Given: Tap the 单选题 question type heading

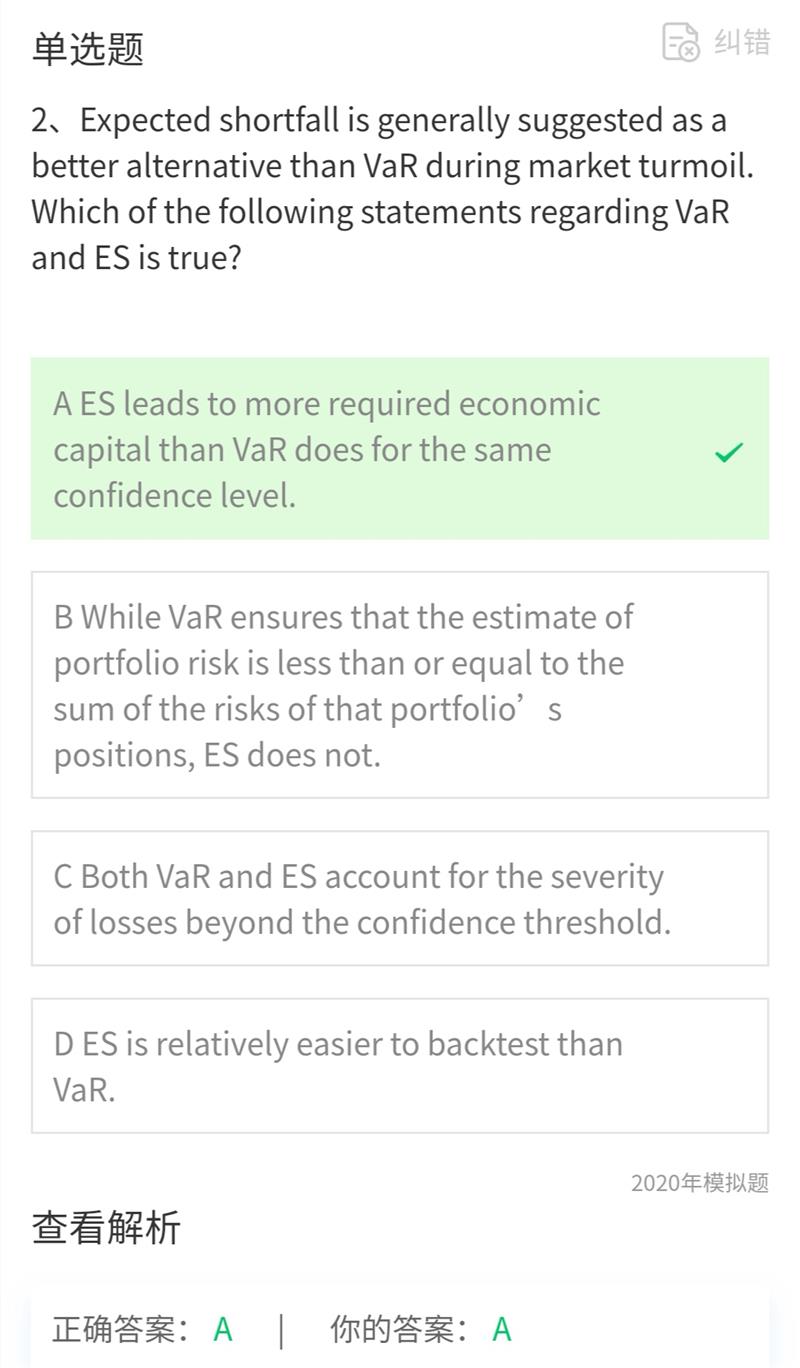Looking at the screenshot, I should point(88,49).
